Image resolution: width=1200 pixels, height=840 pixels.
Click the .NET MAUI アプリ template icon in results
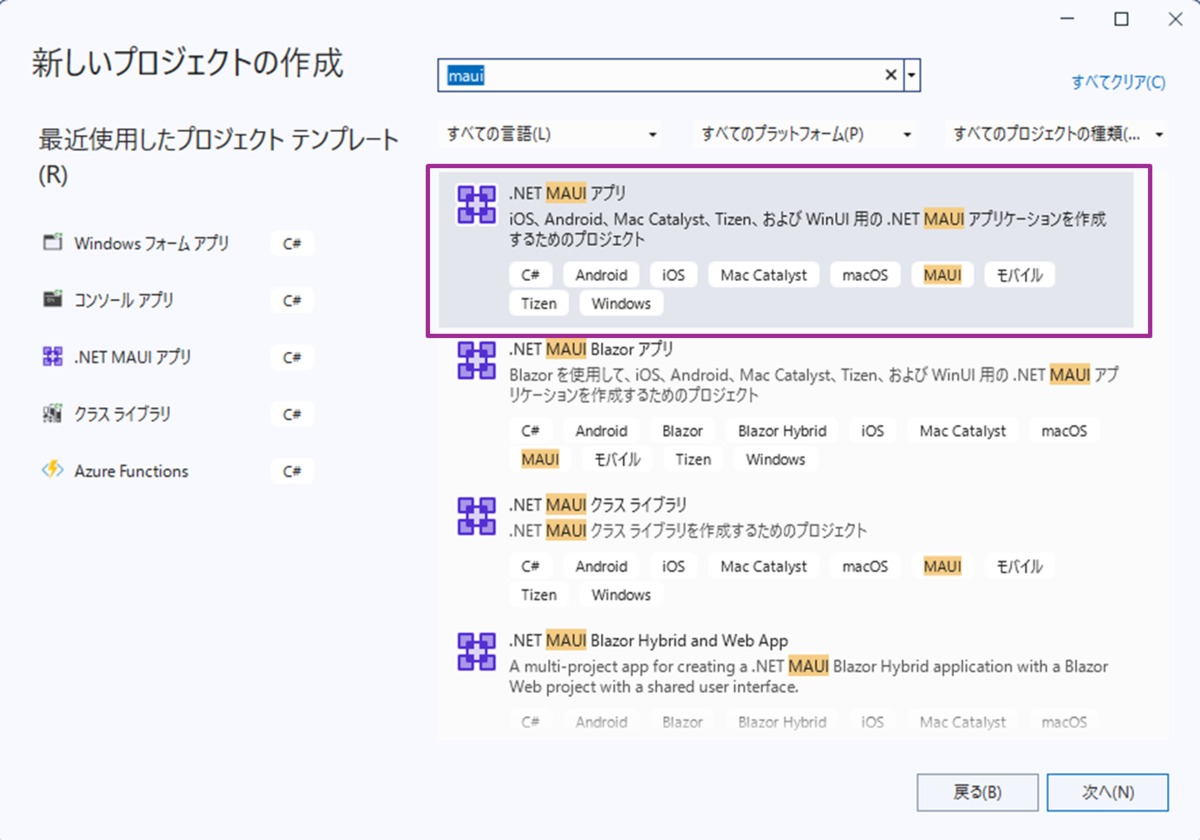point(476,205)
